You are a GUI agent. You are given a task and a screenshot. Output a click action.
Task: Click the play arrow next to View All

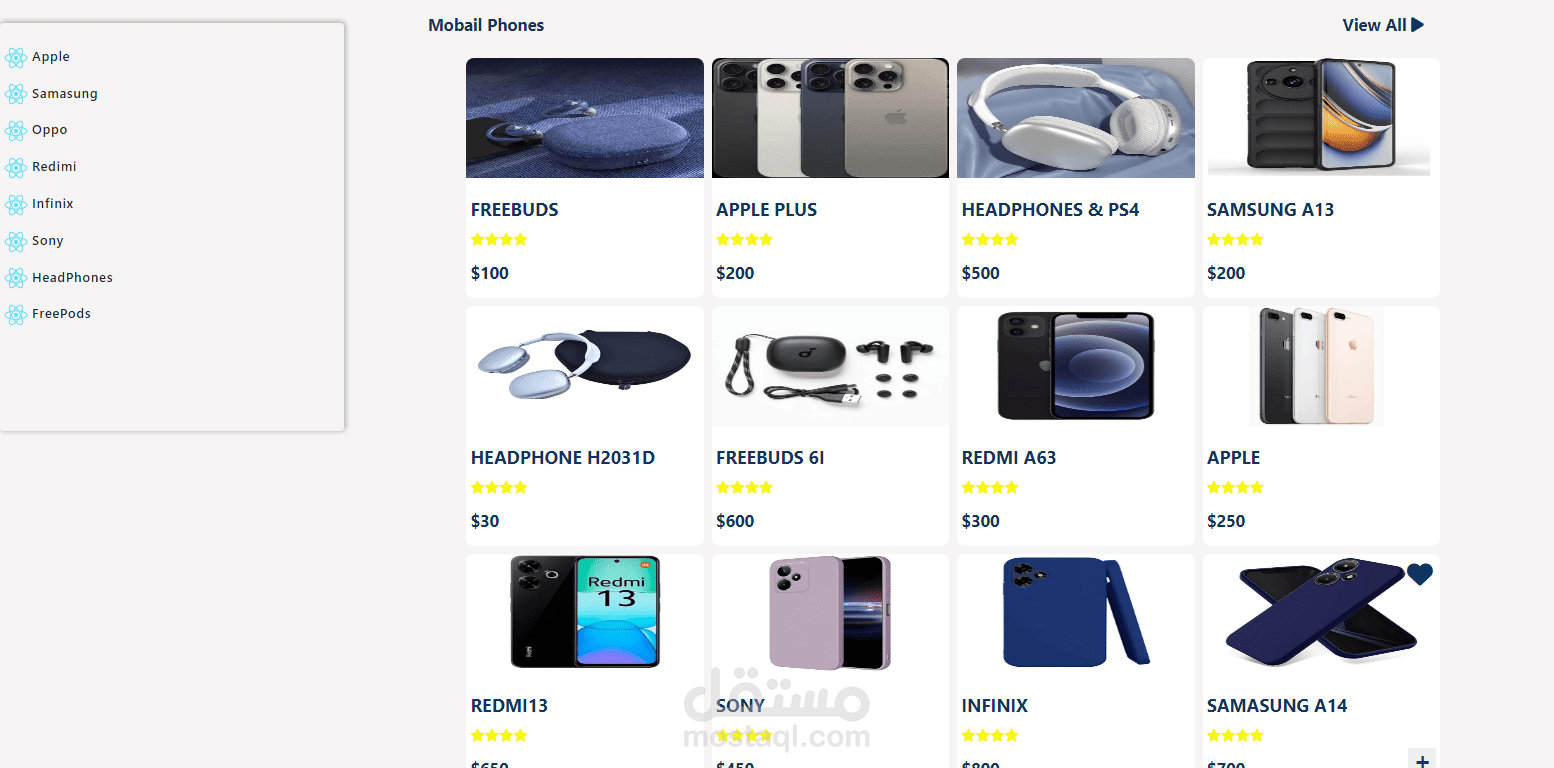click(1417, 25)
